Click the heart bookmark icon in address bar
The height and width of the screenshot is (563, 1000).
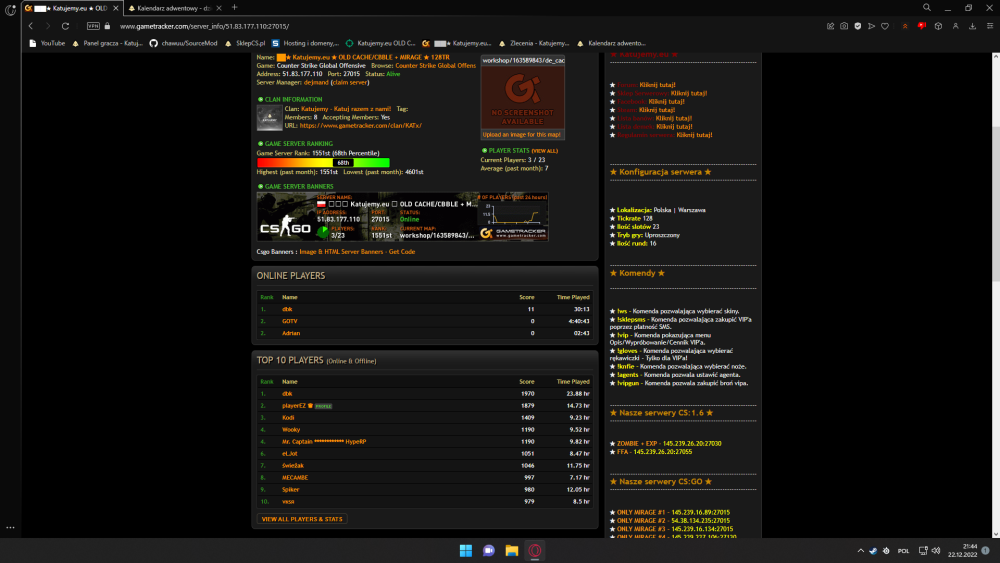885,26
